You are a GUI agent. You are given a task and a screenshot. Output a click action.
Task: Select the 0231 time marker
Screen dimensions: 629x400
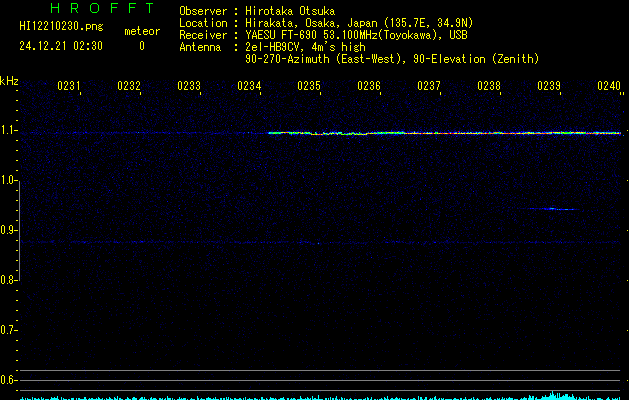(x=69, y=86)
